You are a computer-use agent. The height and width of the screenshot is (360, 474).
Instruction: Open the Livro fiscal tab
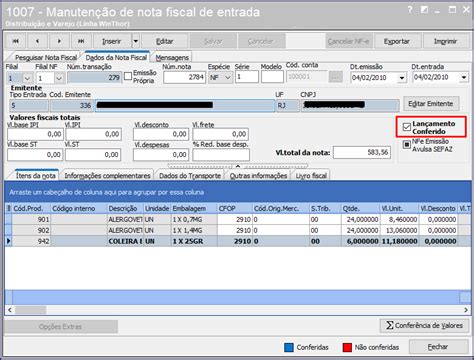coord(311,176)
